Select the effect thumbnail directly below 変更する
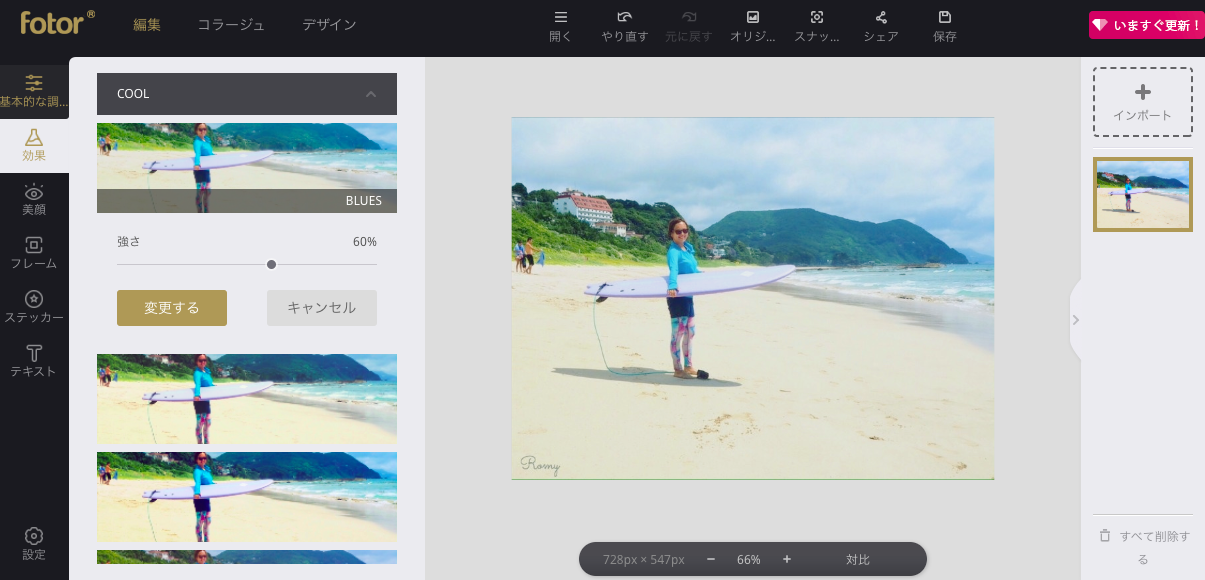1205x580 pixels. coord(247,399)
